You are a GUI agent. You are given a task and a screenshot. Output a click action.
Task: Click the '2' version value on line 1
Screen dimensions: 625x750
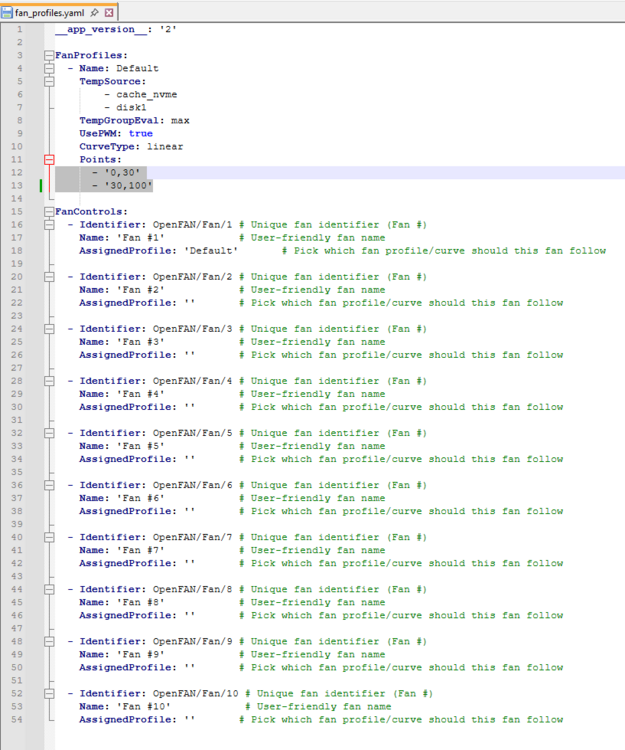click(x=168, y=29)
